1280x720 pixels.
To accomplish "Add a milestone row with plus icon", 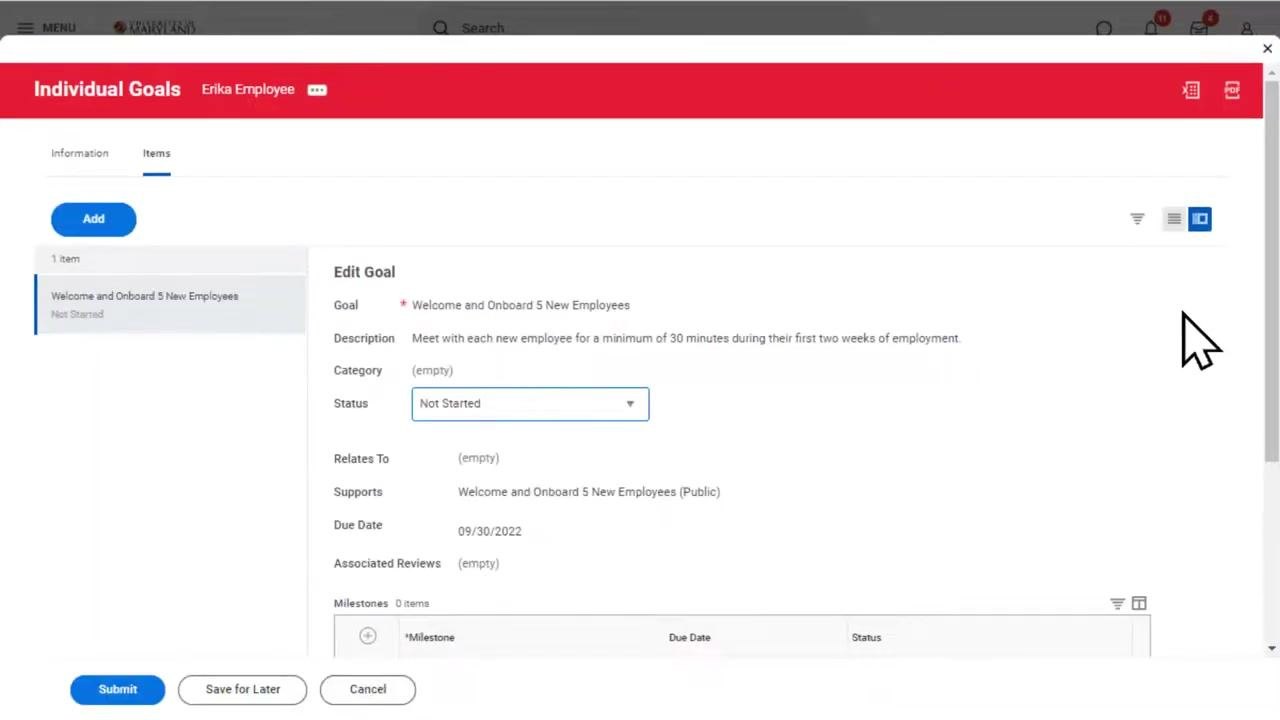I will [x=368, y=636].
